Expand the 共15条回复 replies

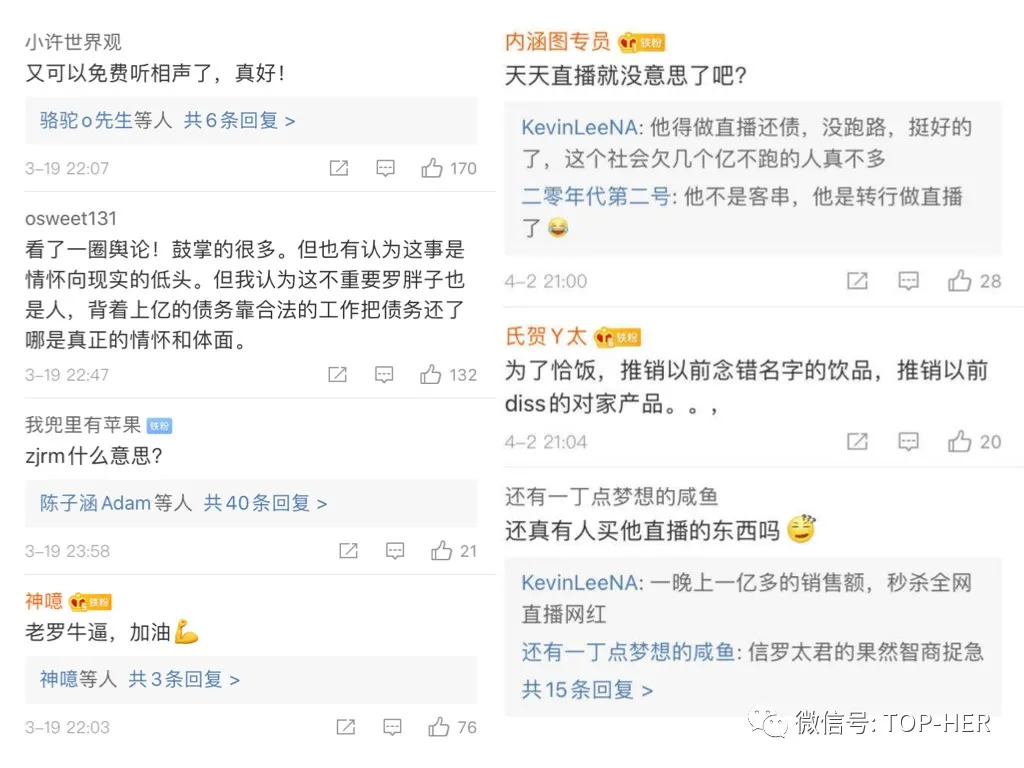587,690
